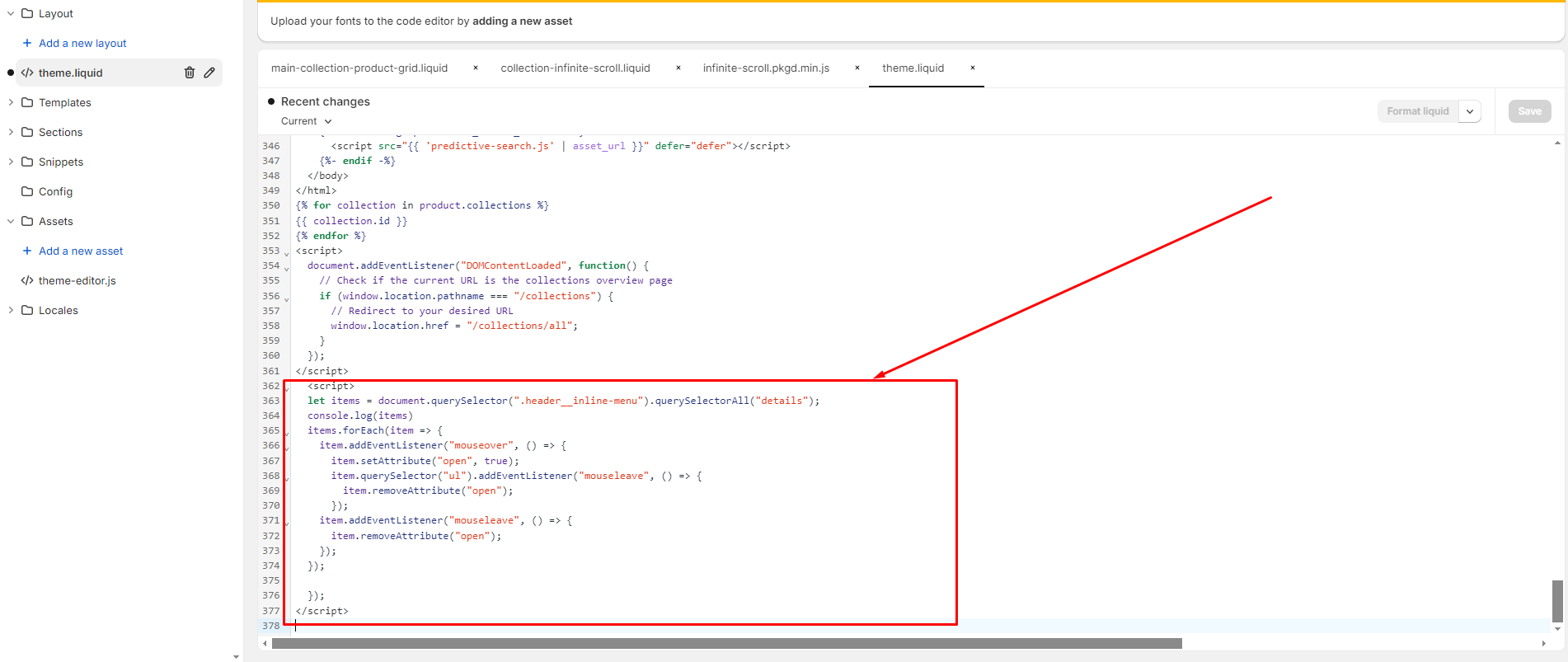Fold the script block at line 353
1568x662 pixels.
pyautogui.click(x=287, y=252)
